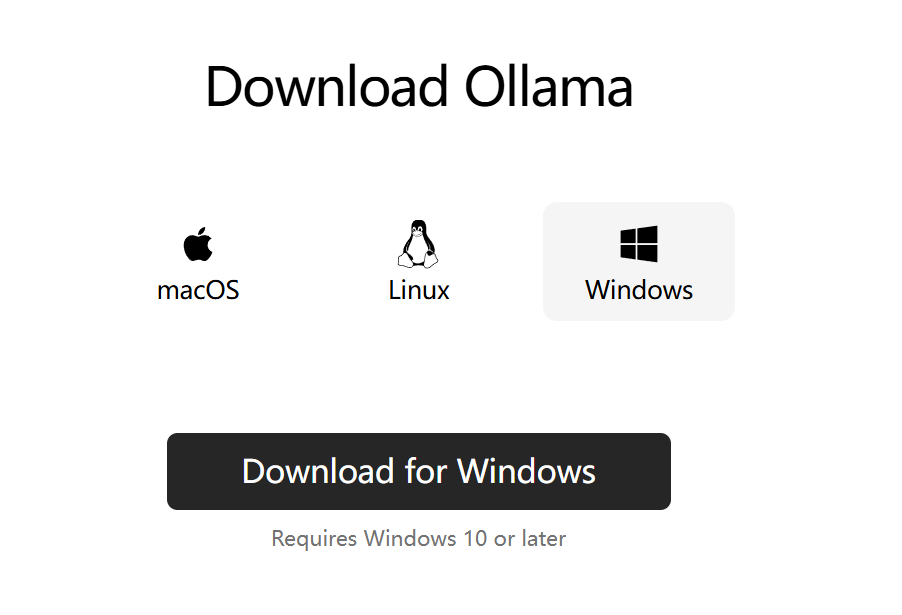
Task: Click the Download for Windows button
Action: [x=419, y=471]
